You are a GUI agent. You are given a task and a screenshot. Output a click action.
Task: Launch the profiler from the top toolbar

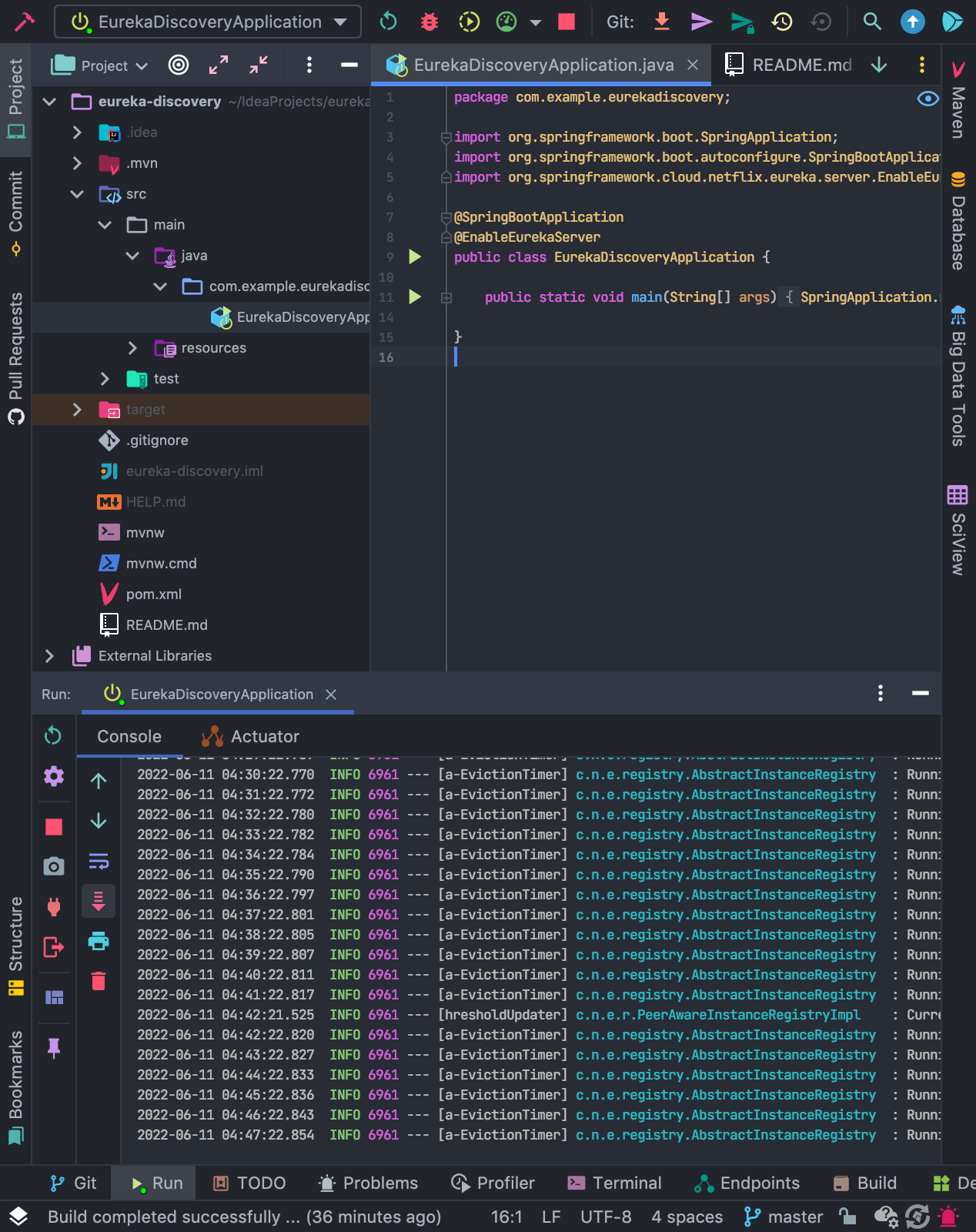pyautogui.click(x=506, y=22)
